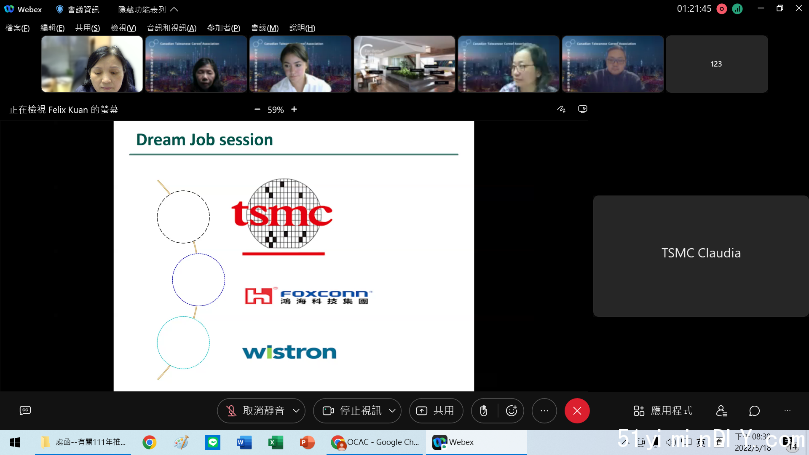Open Paint app icon in taskbar
809x455 pixels.
click(x=181, y=442)
